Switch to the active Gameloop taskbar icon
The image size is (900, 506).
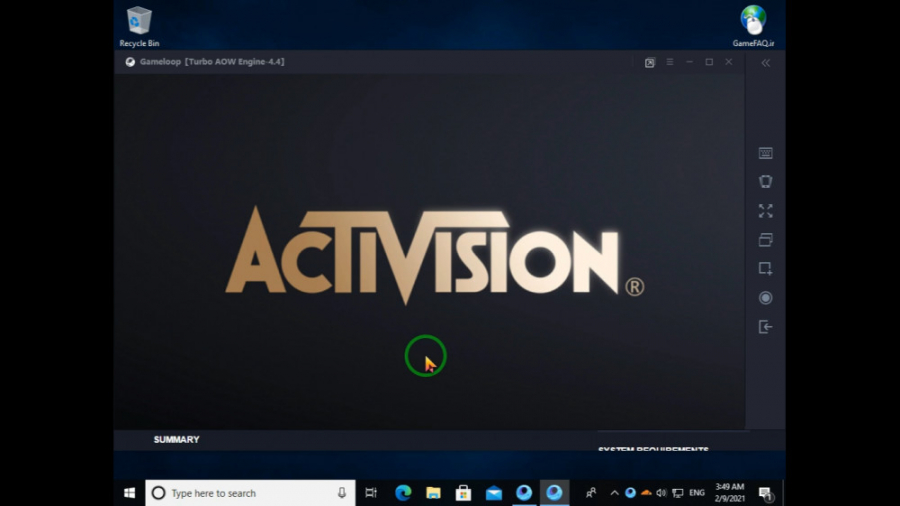554,493
